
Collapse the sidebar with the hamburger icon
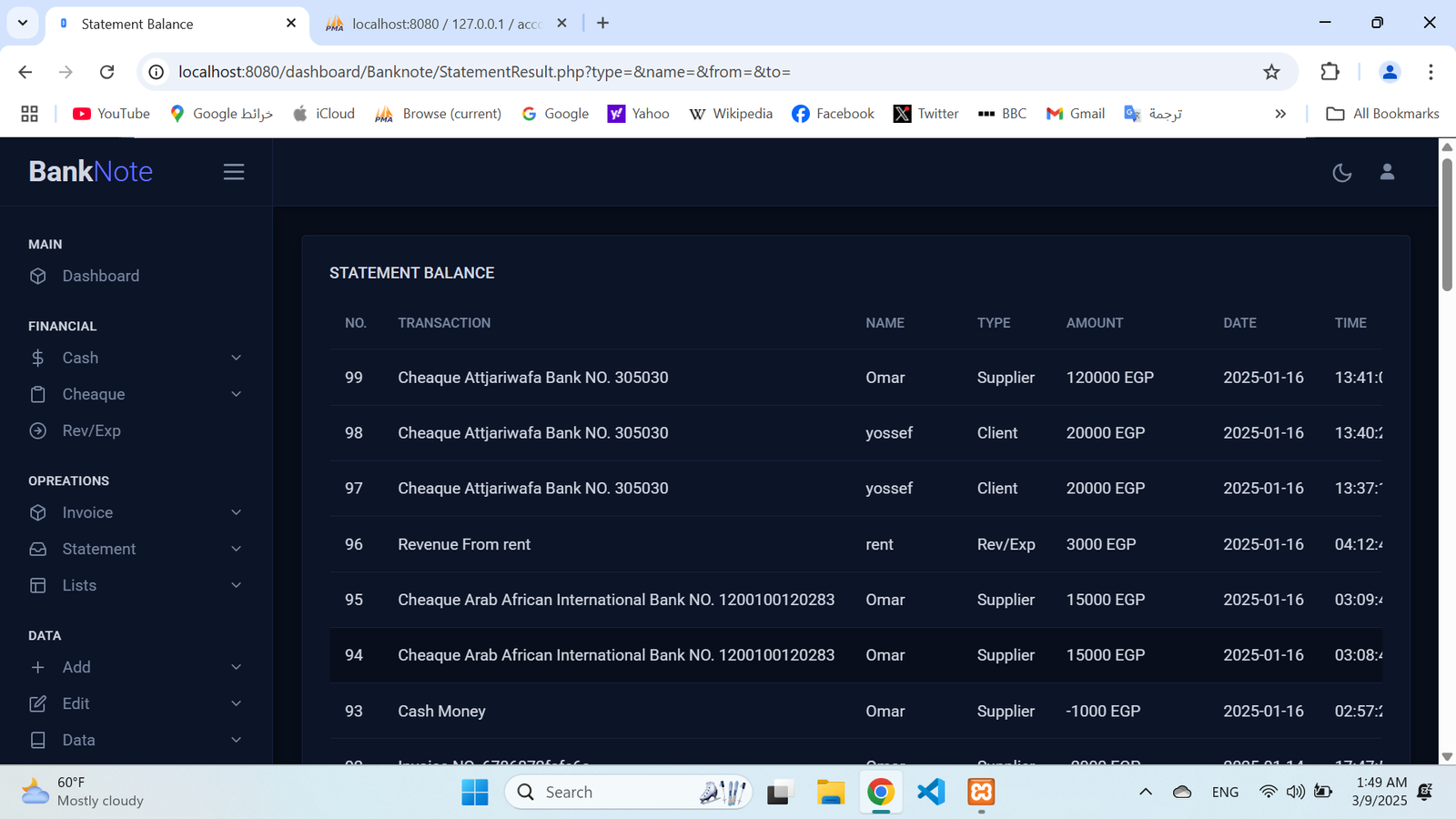pos(234,172)
